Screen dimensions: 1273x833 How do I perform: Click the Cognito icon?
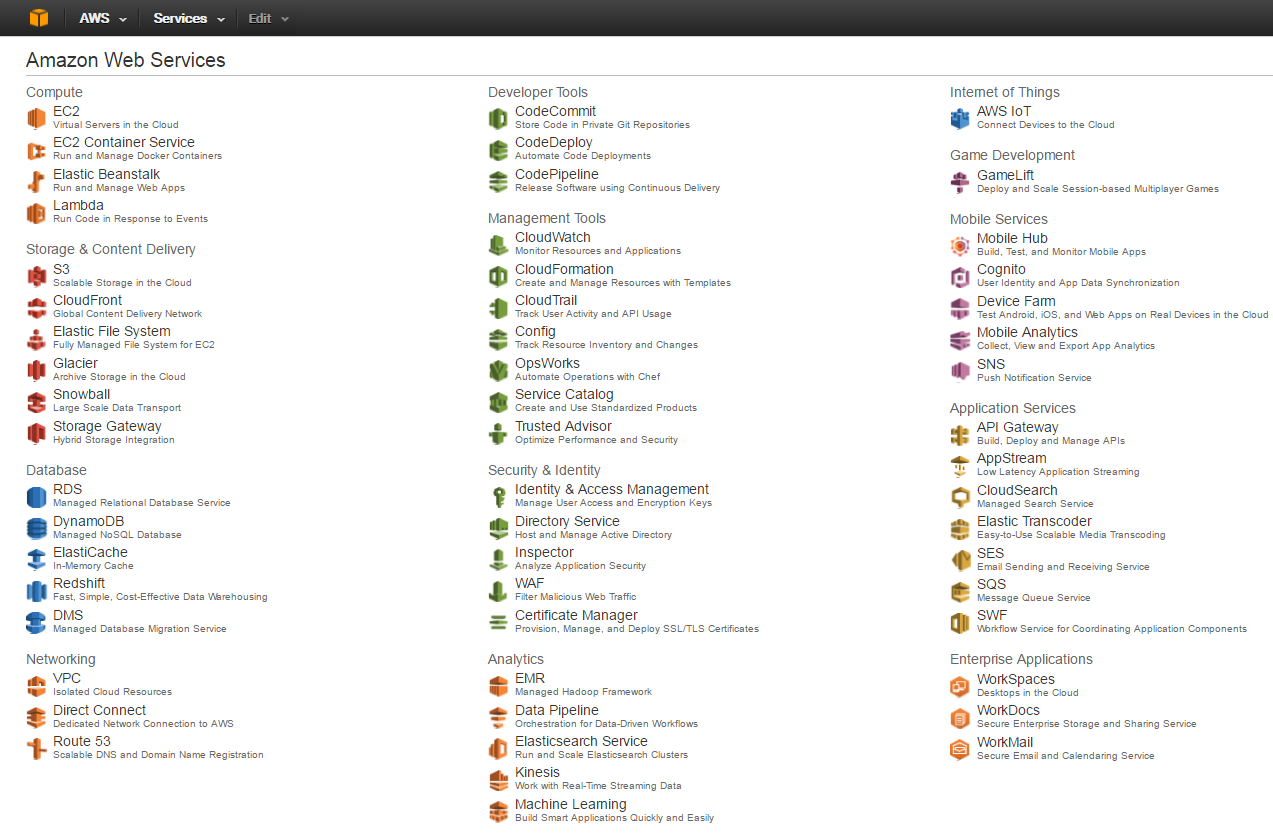point(960,276)
